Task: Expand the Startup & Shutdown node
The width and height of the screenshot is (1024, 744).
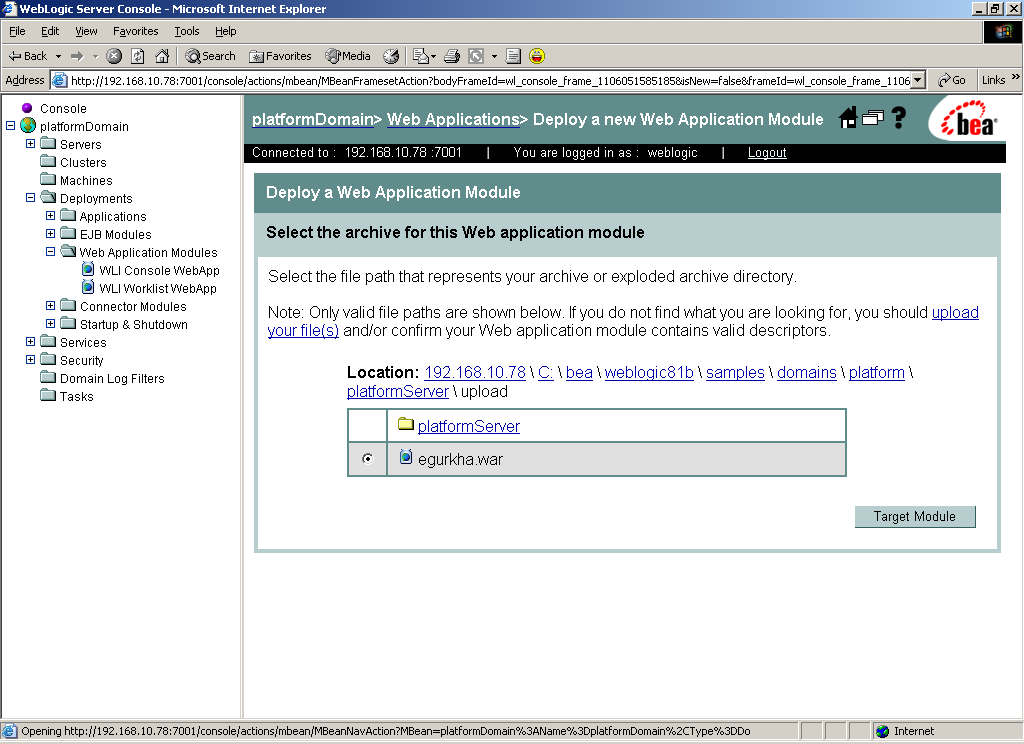Action: 50,323
